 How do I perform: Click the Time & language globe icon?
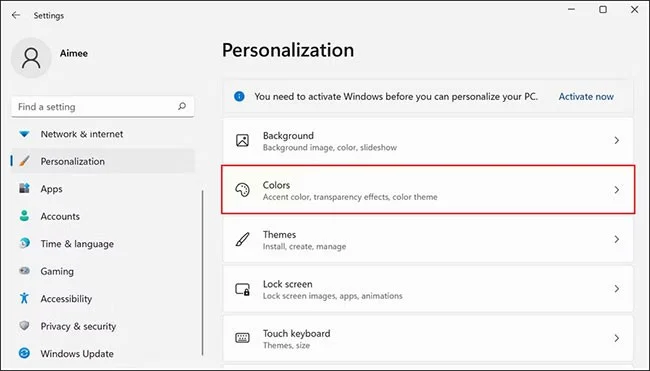click(x=24, y=243)
